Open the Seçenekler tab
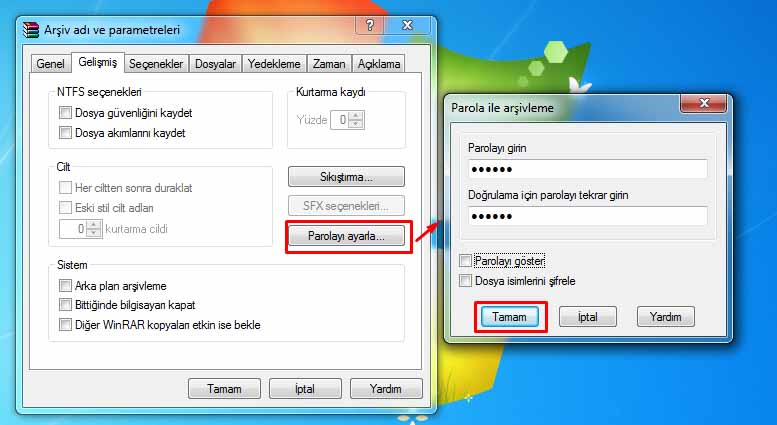The height and width of the screenshot is (425, 777). (156, 64)
